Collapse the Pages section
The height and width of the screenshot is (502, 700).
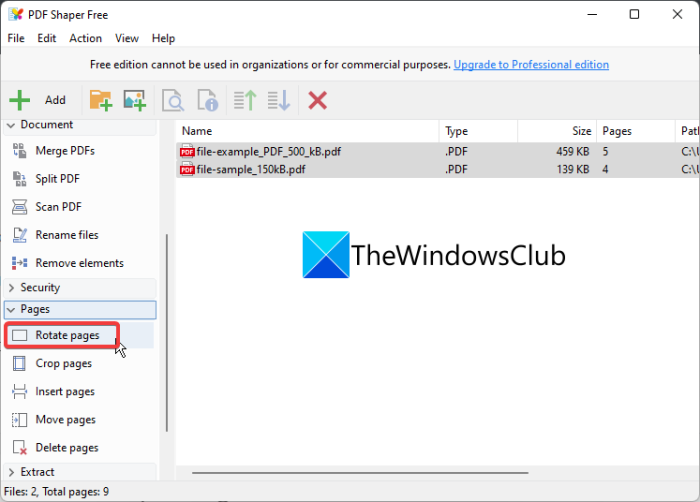coord(80,310)
